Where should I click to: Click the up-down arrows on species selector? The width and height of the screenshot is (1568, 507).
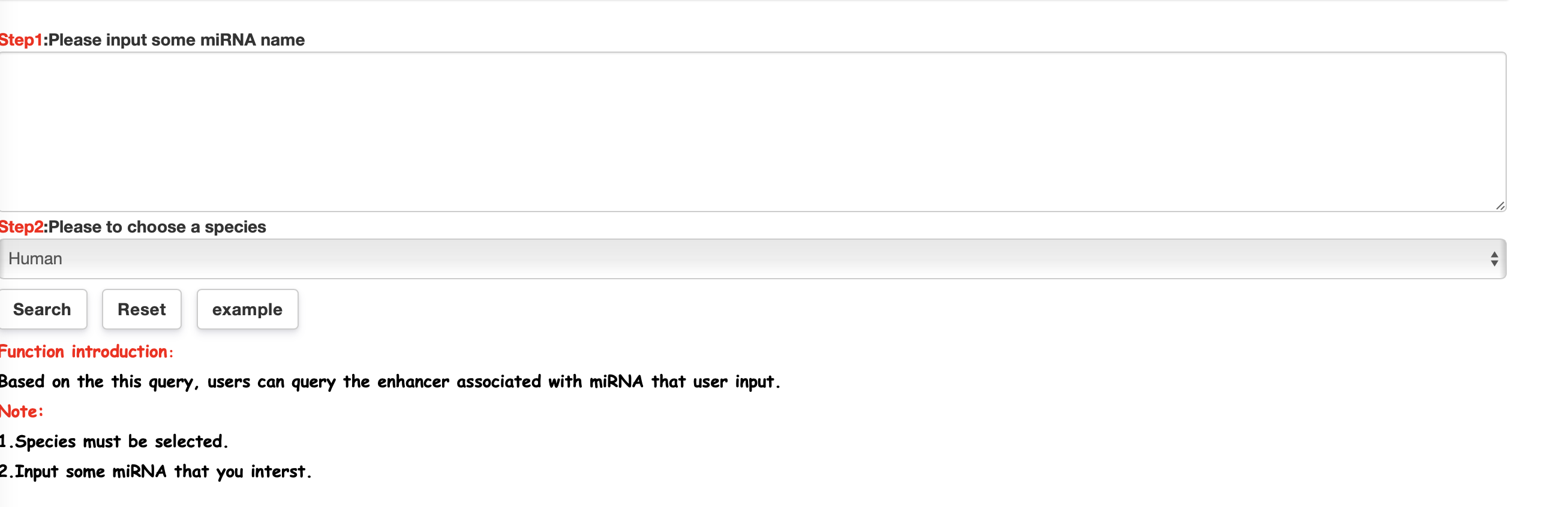tap(1494, 259)
